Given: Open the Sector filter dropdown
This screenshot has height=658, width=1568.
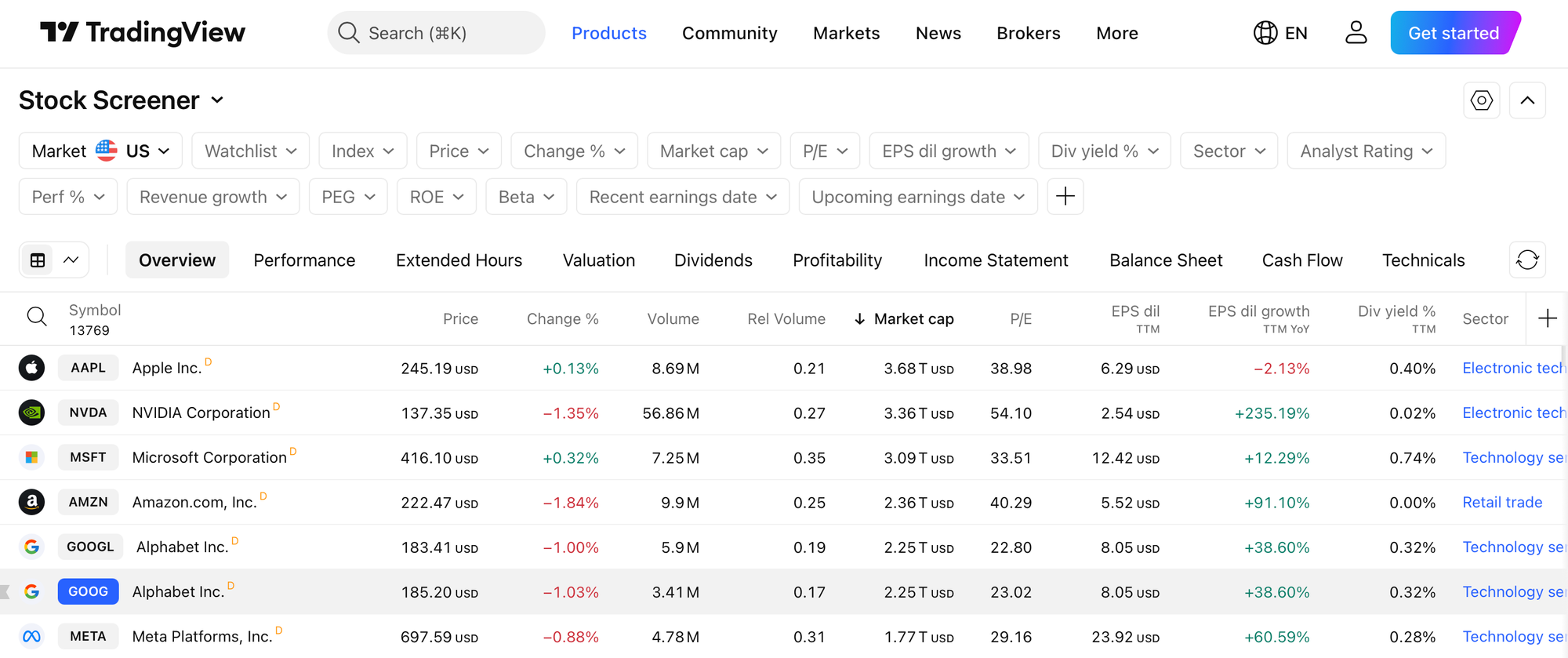Looking at the screenshot, I should (1229, 151).
